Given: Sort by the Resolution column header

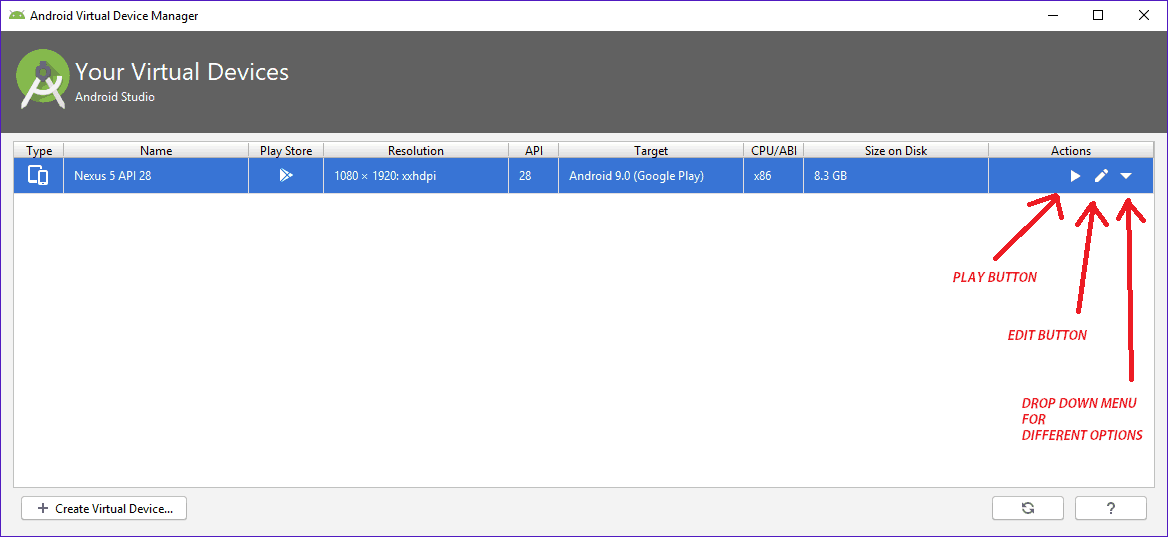Looking at the screenshot, I should point(416,150).
